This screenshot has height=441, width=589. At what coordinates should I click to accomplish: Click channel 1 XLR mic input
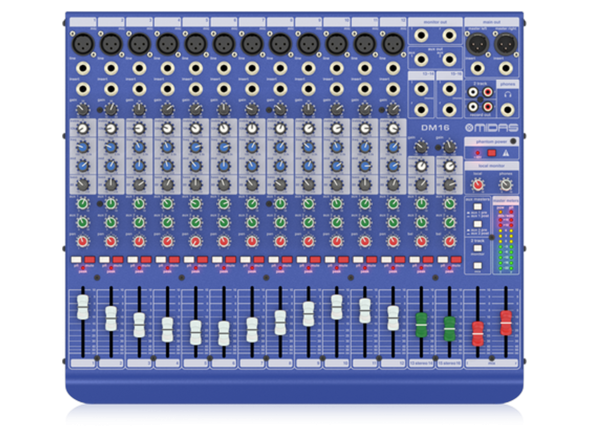83,44
